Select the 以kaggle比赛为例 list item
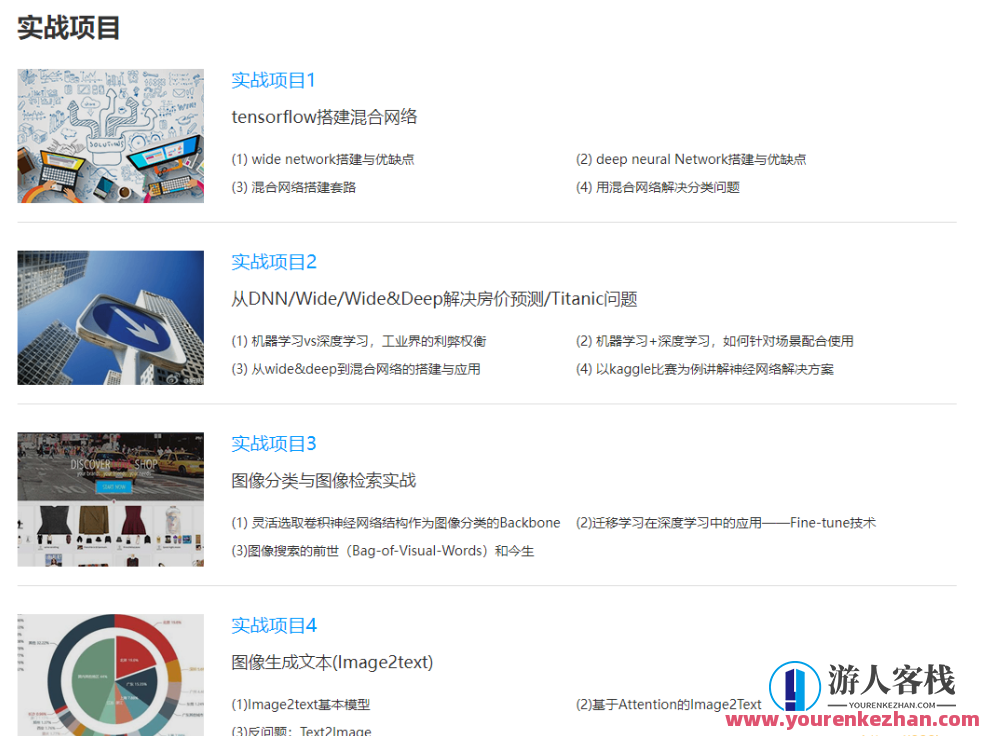985x736 pixels. click(707, 368)
